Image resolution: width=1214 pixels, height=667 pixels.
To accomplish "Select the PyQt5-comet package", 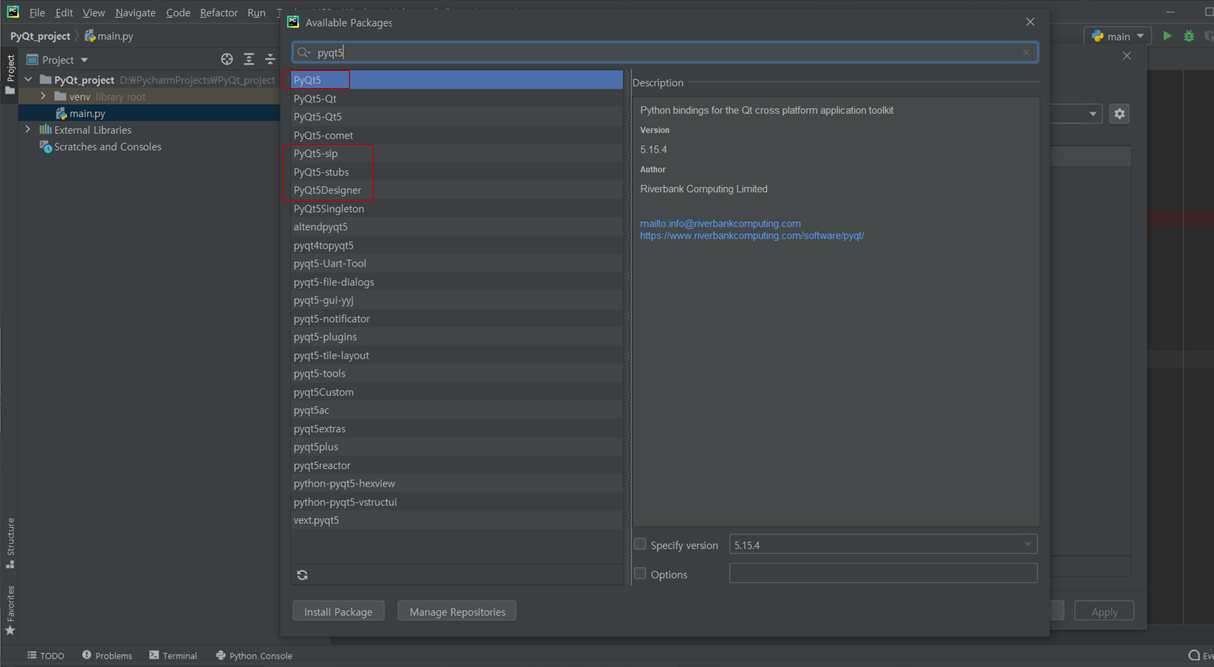I will 457,135.
